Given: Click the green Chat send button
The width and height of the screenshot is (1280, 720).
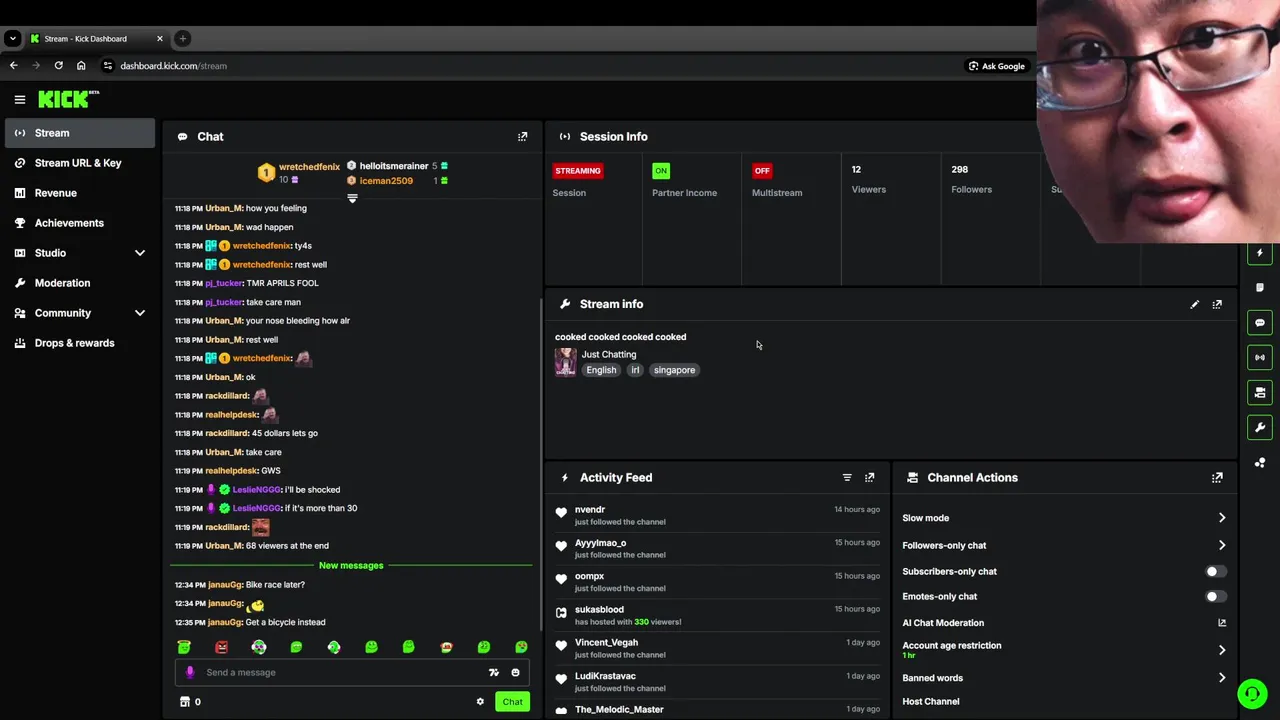Looking at the screenshot, I should coord(512,702).
